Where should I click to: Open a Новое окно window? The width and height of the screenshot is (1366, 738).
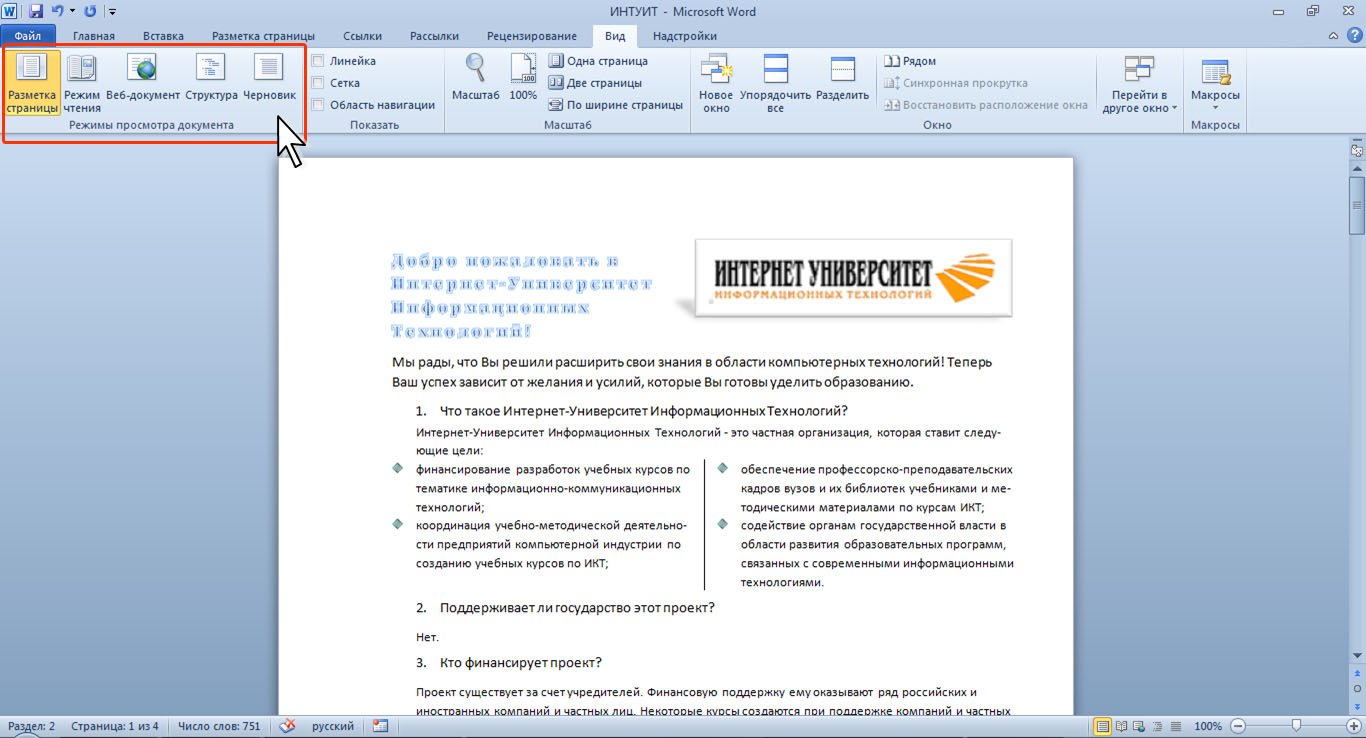(x=716, y=83)
